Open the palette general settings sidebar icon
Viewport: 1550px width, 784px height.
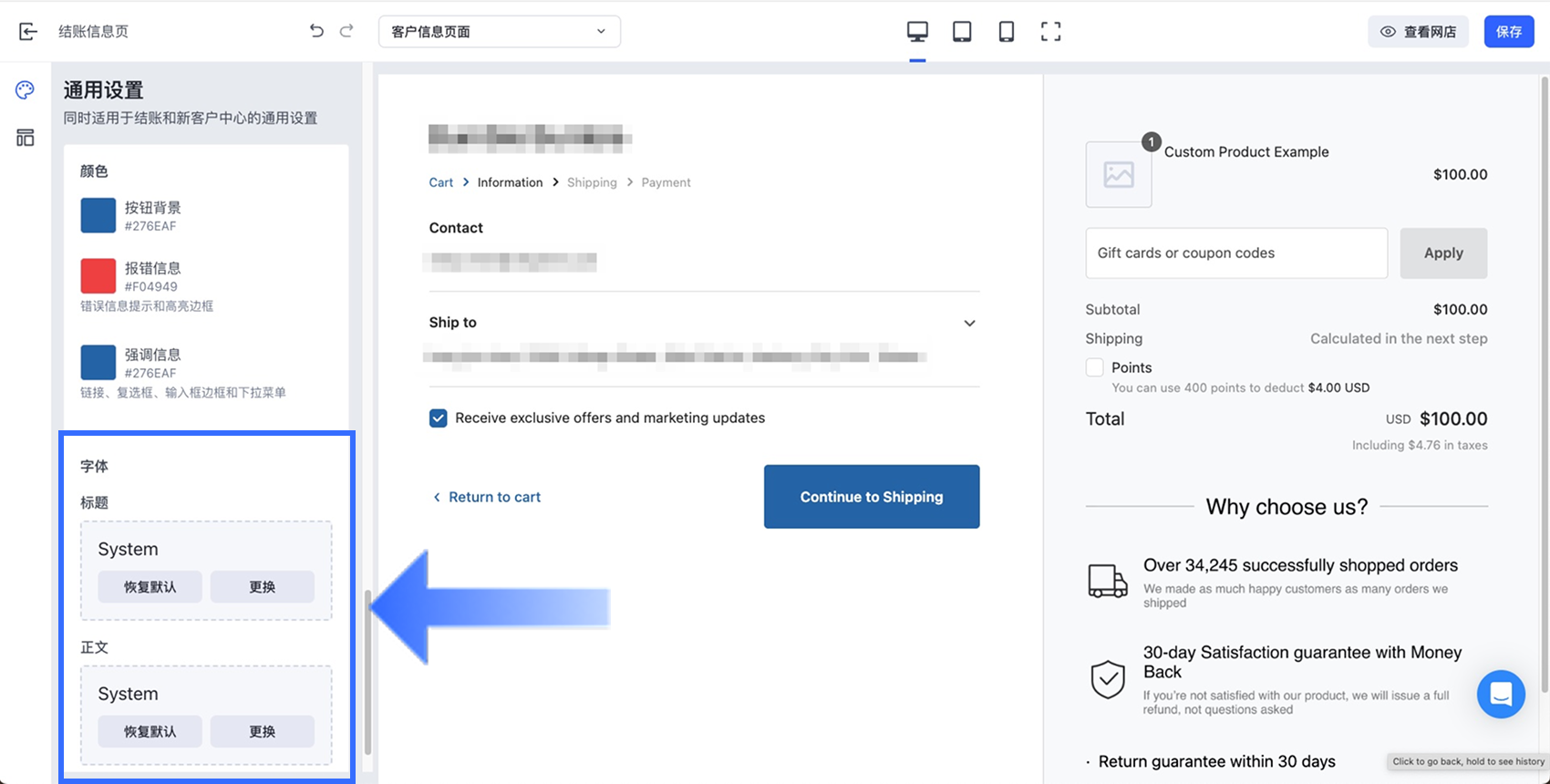(x=25, y=89)
